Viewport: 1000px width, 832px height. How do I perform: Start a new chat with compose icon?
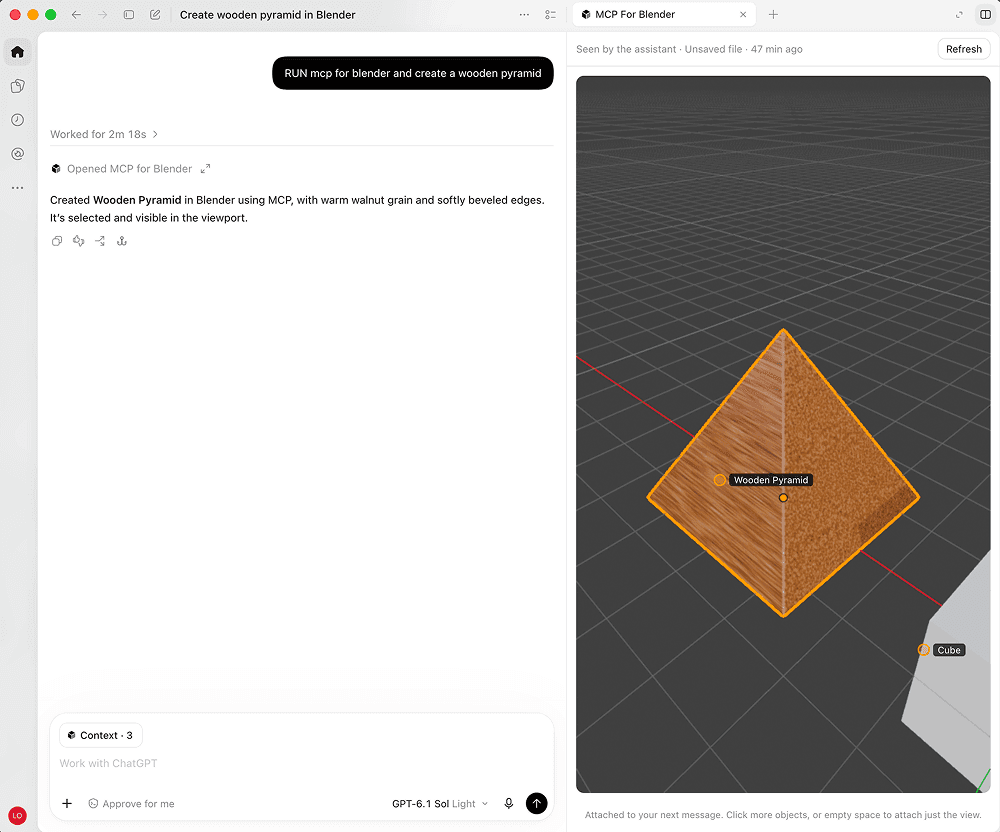pyautogui.click(x=155, y=15)
